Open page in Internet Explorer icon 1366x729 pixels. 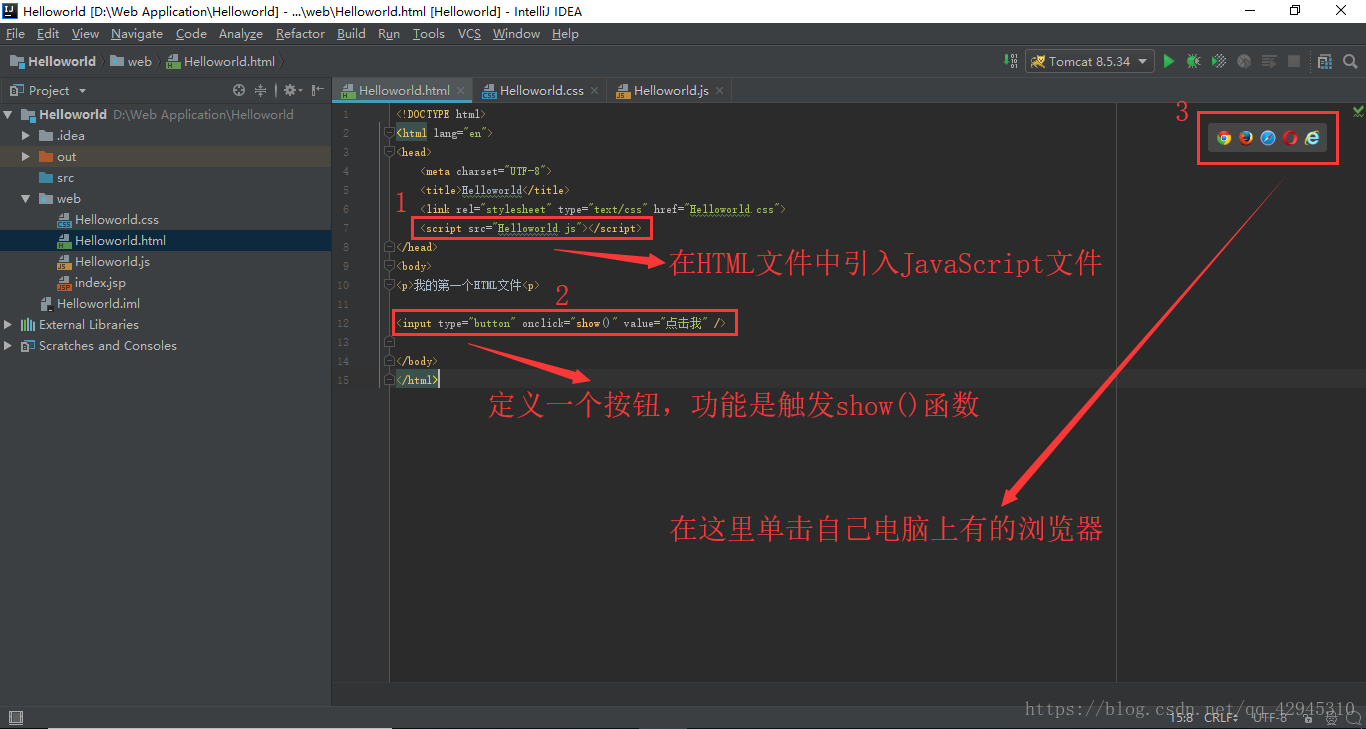pos(1312,138)
